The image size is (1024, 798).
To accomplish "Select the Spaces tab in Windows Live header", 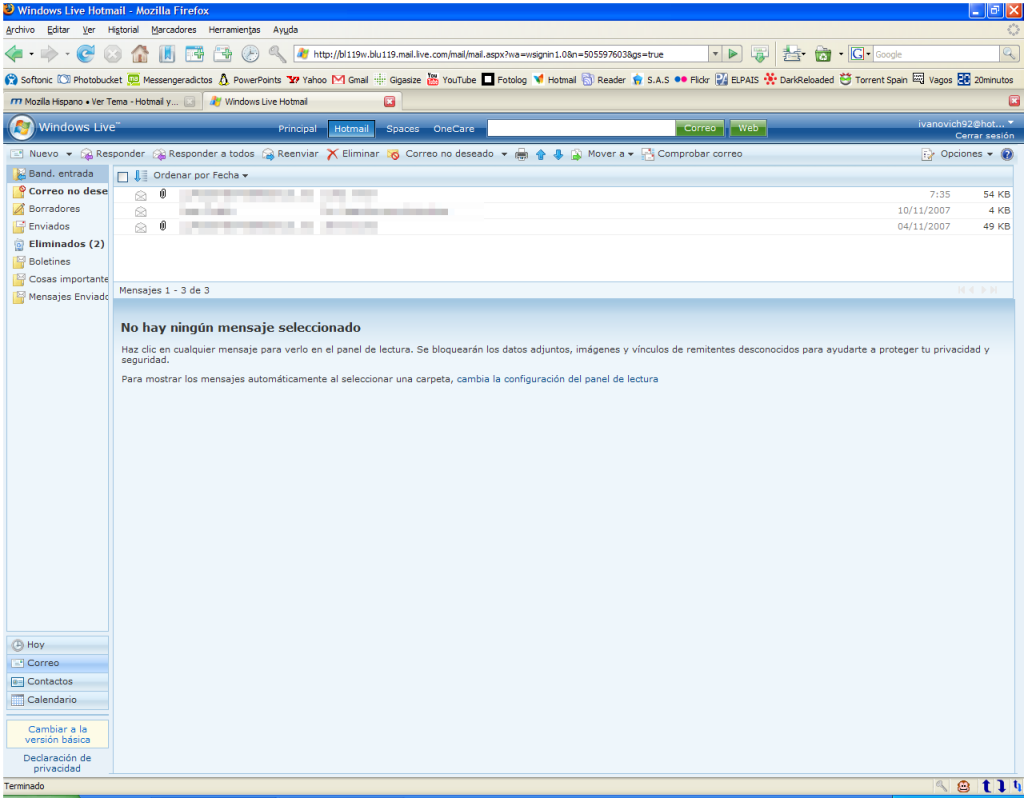I will click(x=402, y=129).
